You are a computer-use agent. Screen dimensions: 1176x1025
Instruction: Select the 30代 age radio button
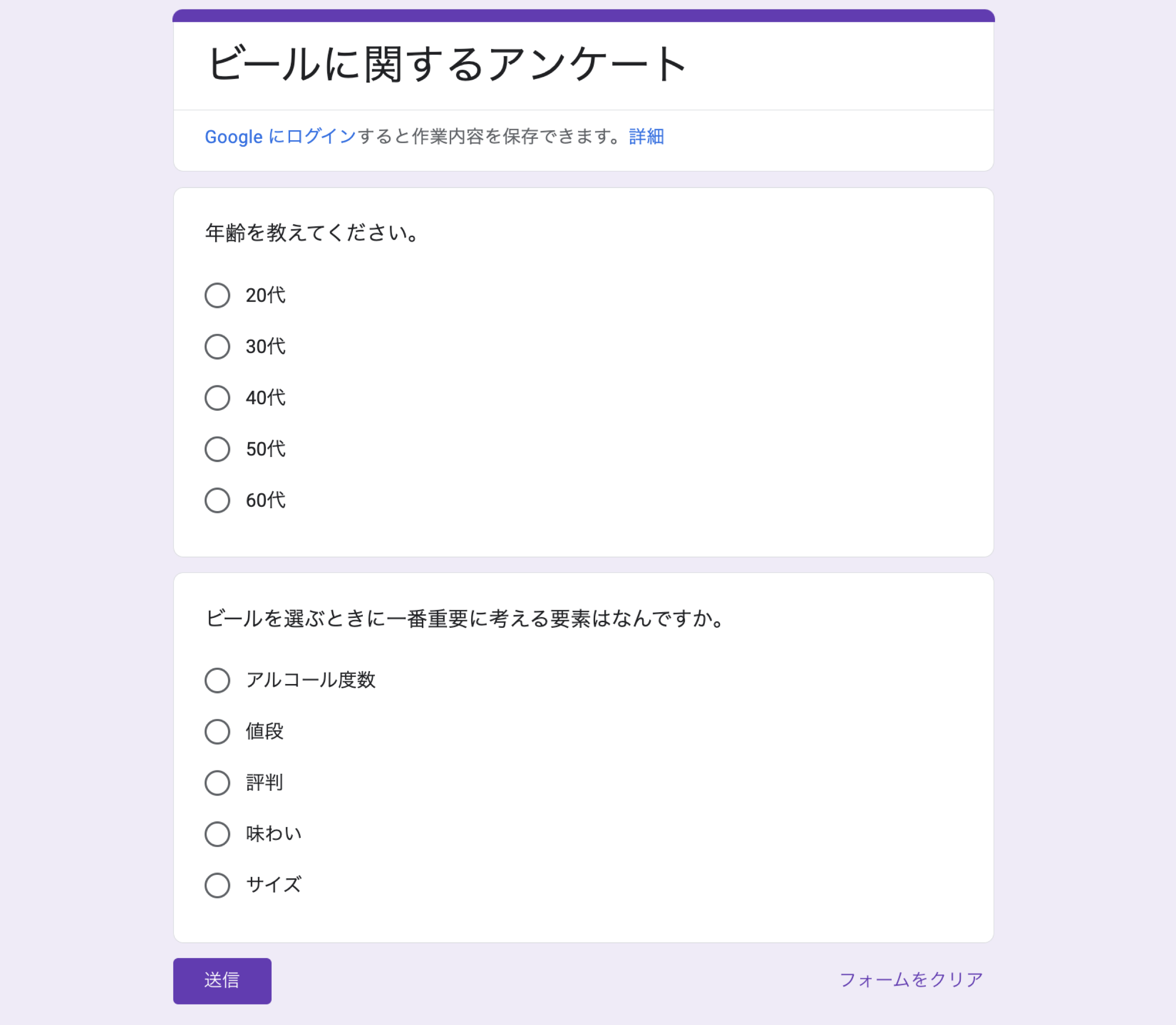pos(218,347)
